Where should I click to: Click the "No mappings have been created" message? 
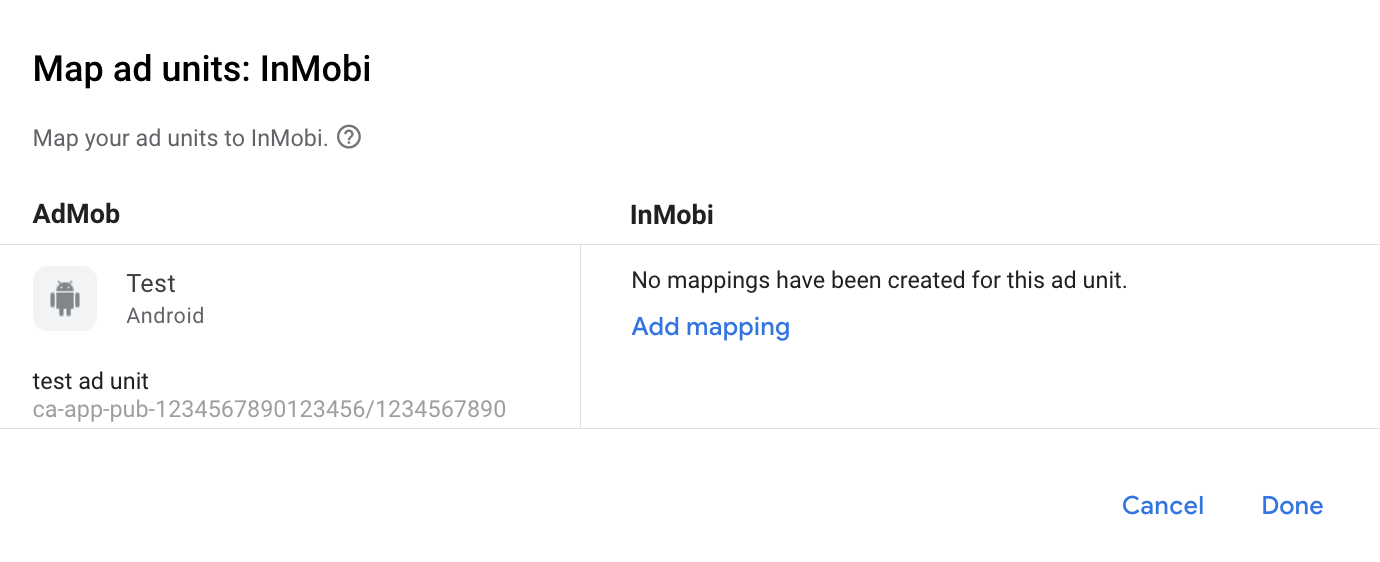click(x=879, y=281)
